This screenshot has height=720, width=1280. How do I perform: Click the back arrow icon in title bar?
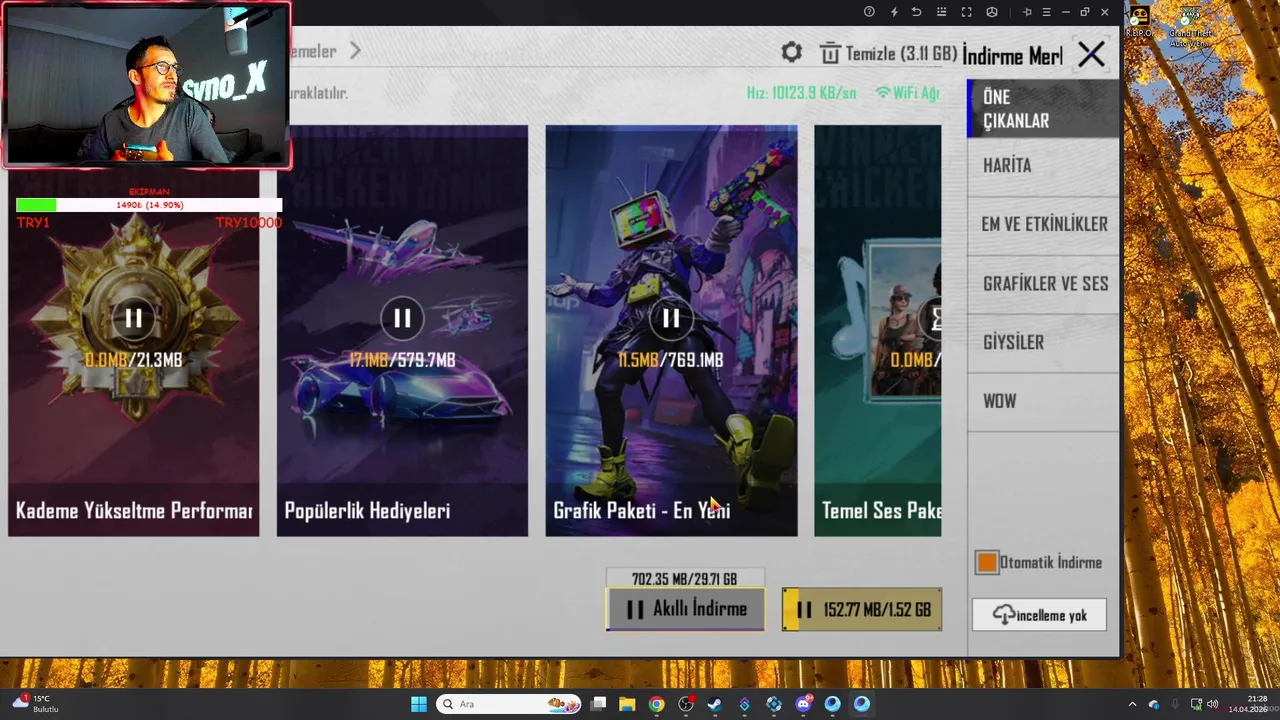coord(916,12)
